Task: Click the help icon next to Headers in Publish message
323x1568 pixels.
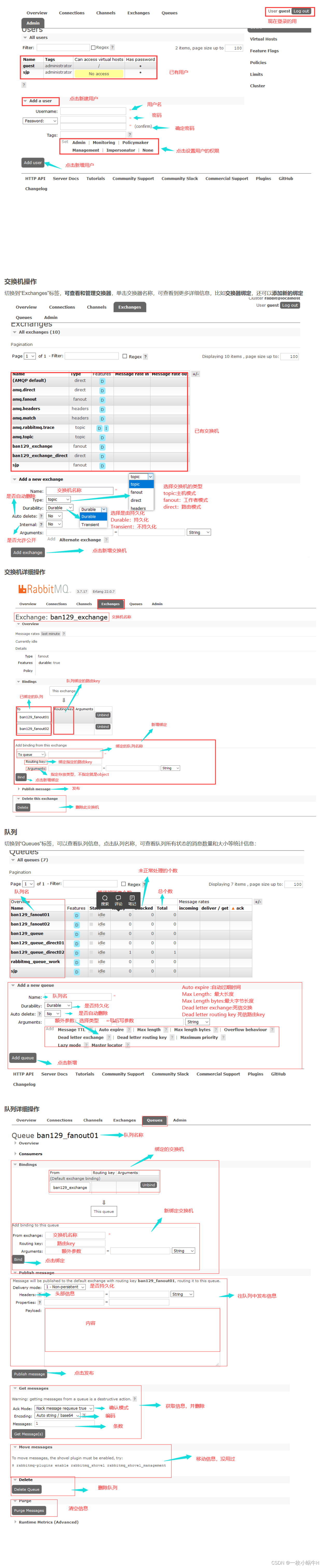Action: (x=40, y=1295)
